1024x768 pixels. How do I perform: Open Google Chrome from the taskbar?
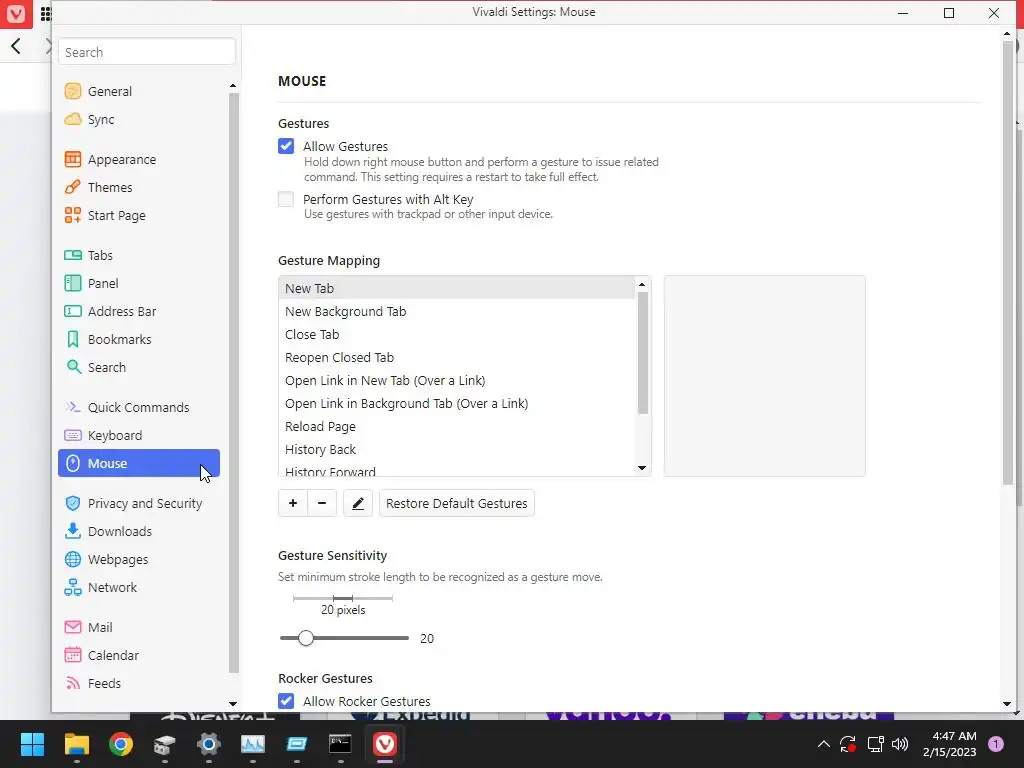pos(121,744)
